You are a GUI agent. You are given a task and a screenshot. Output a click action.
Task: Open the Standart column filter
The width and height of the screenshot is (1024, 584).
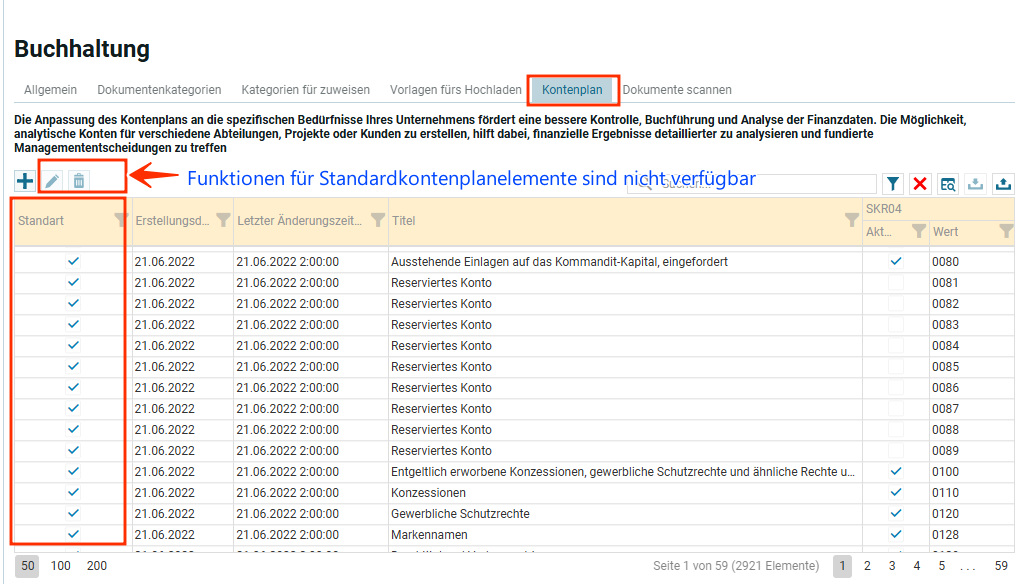tap(120, 220)
